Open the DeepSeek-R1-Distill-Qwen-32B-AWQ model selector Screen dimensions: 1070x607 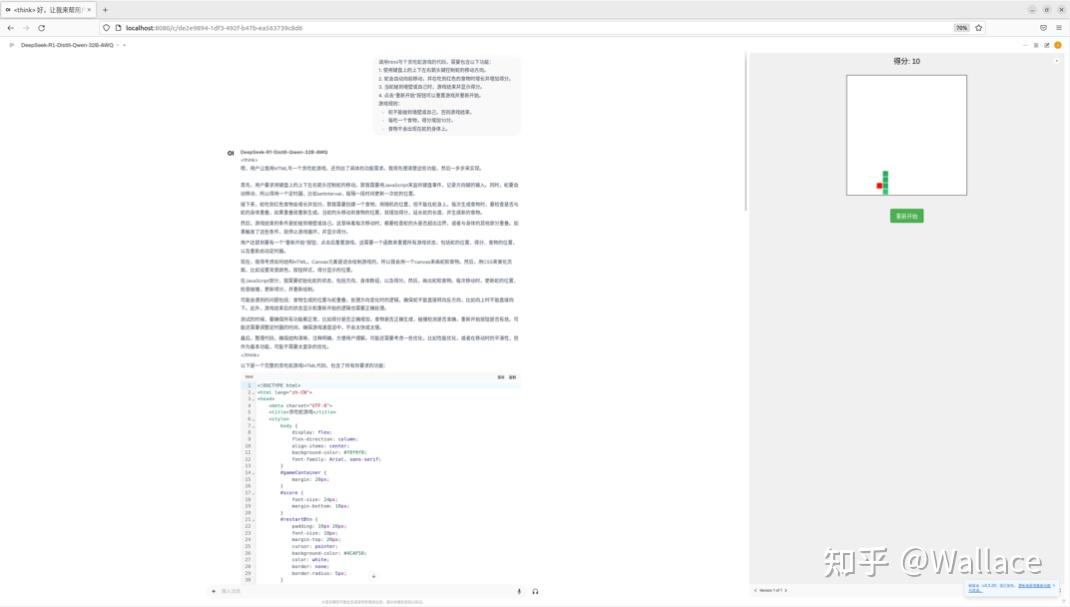coord(68,45)
